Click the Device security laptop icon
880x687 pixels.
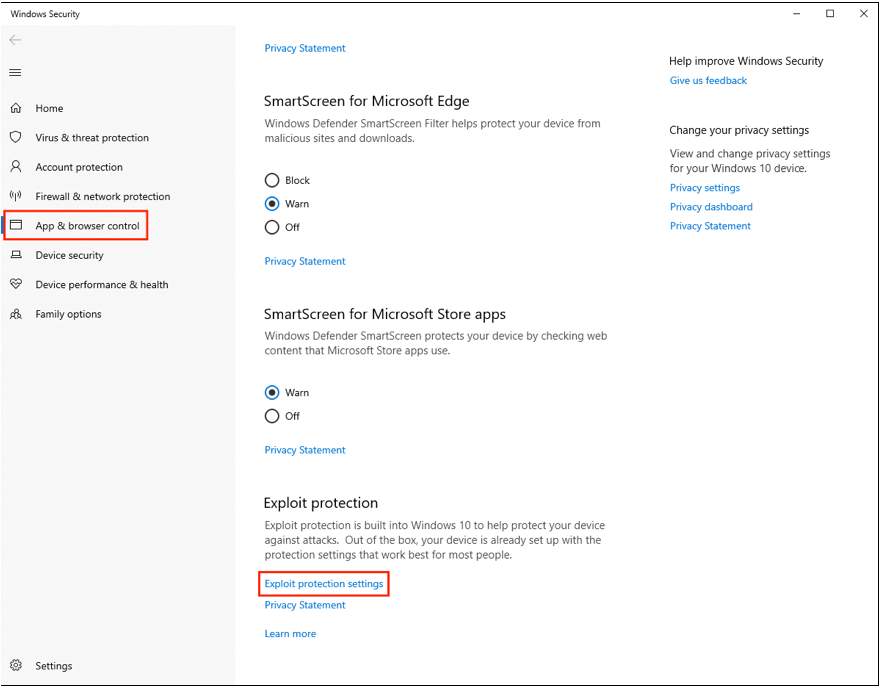click(x=16, y=255)
